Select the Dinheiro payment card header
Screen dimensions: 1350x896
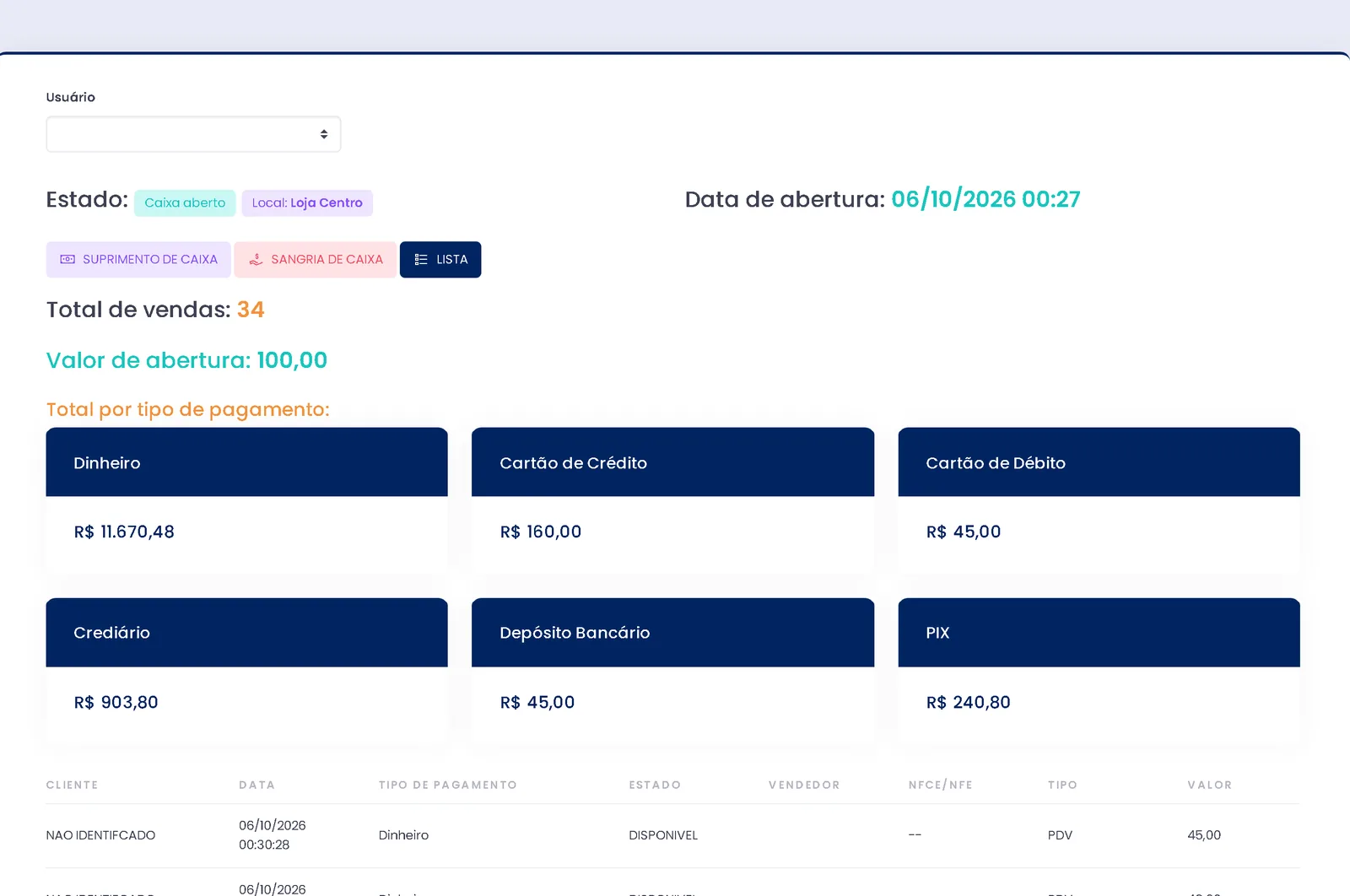tap(246, 462)
